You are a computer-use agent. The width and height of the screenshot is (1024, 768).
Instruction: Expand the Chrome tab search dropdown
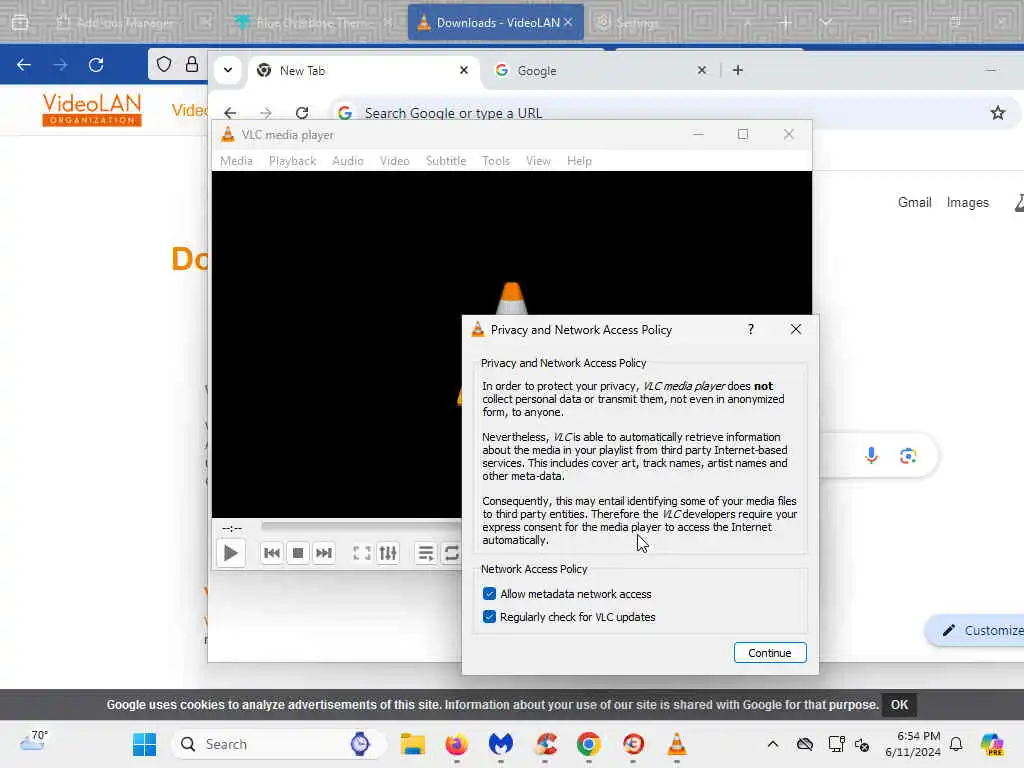(228, 70)
